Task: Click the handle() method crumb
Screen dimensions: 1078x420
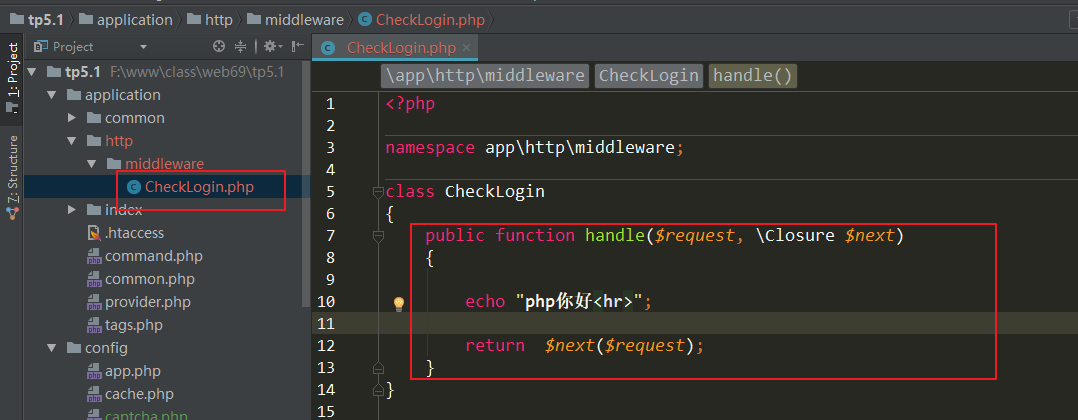Action: click(753, 76)
